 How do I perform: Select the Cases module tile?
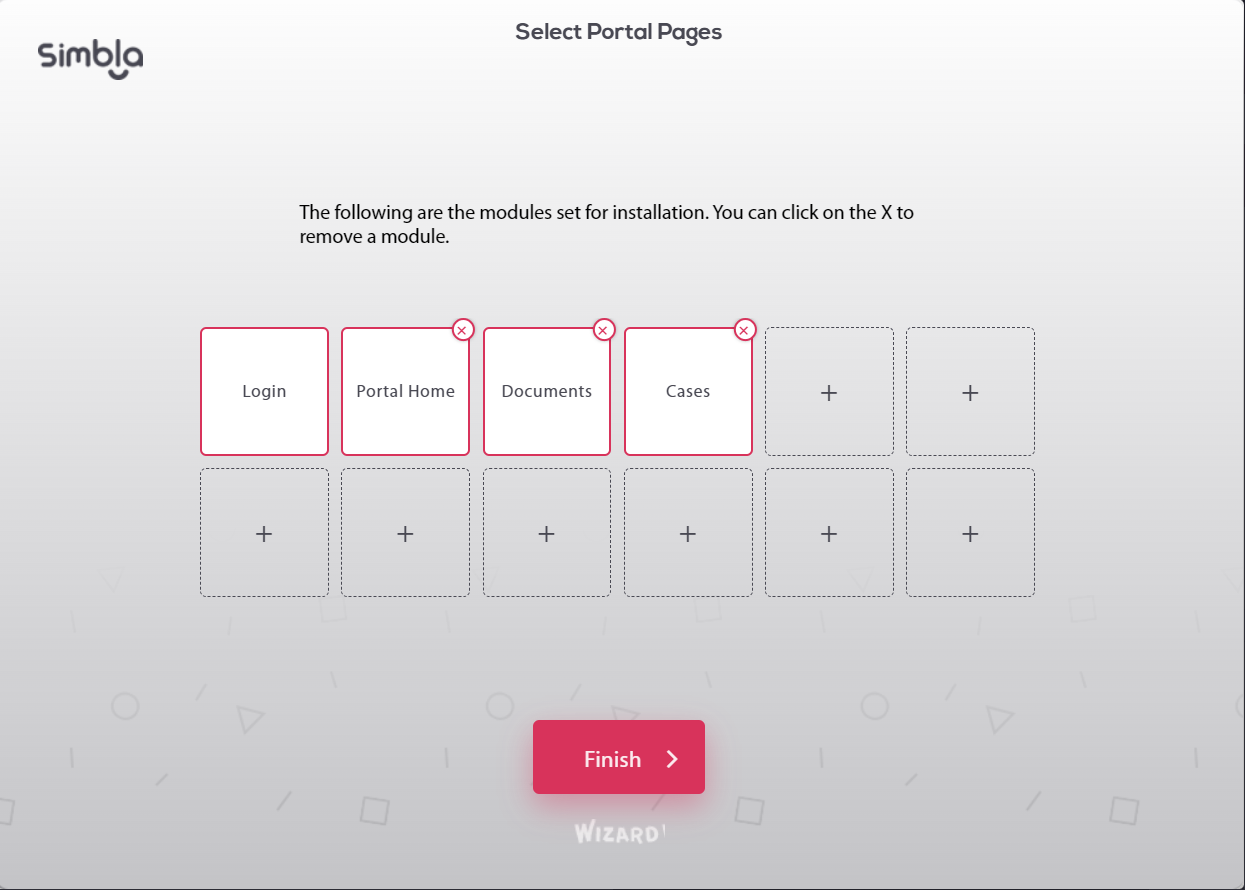pyautogui.click(x=688, y=391)
